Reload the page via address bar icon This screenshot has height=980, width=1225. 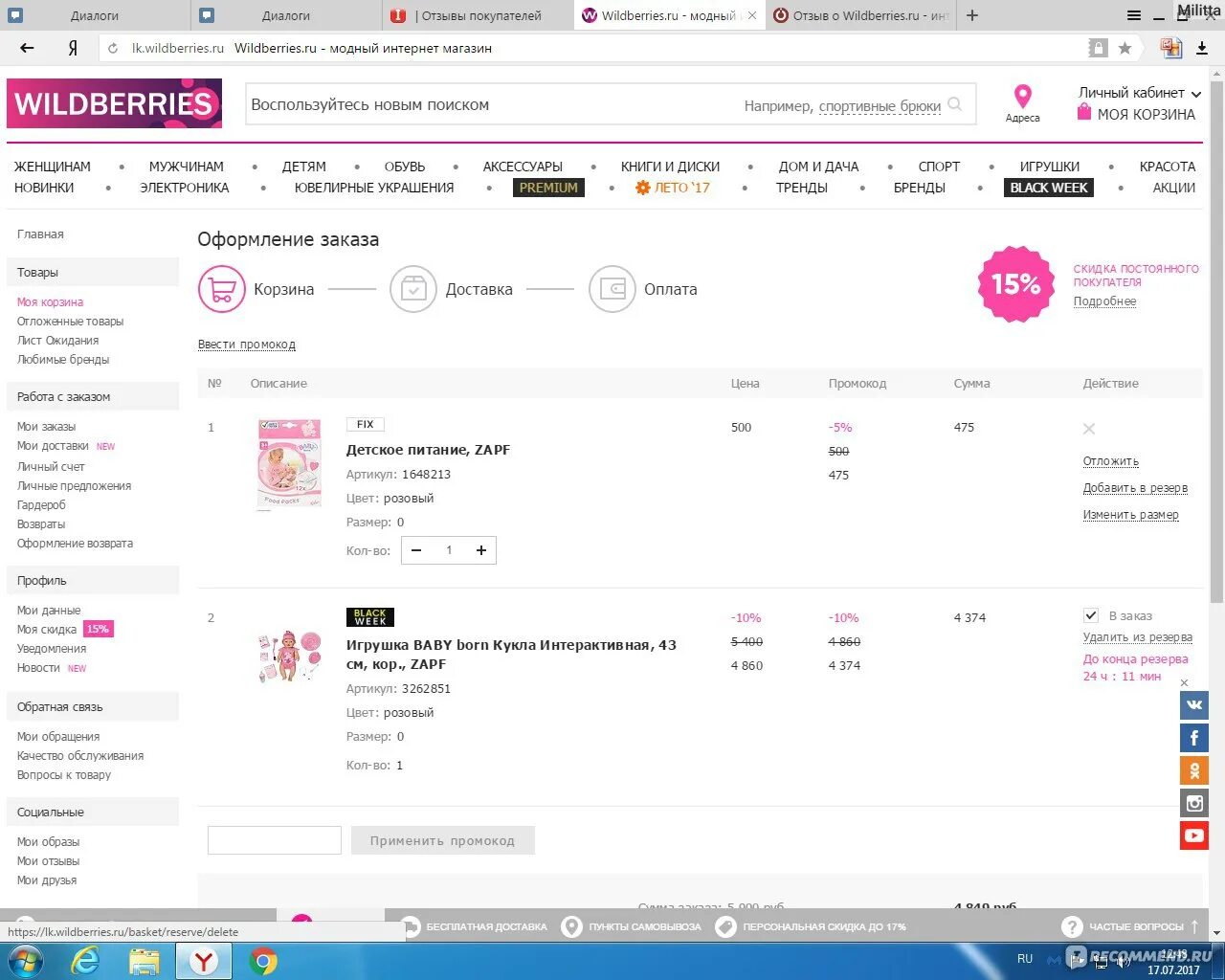[113, 48]
